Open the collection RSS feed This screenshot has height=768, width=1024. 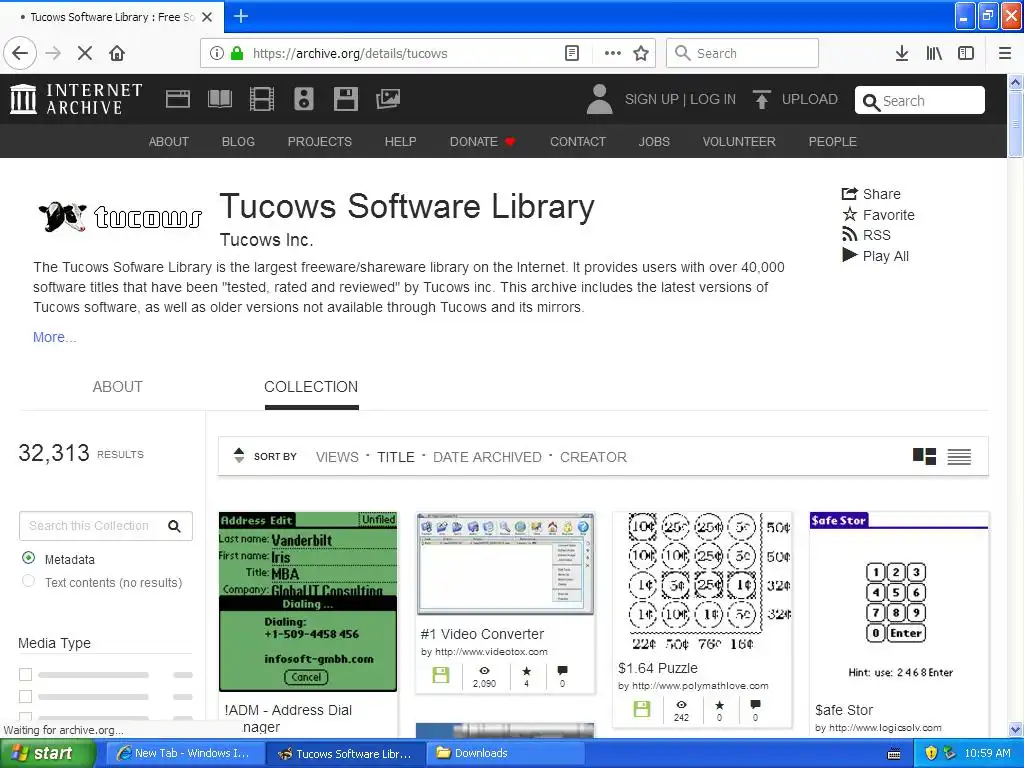[x=867, y=235]
